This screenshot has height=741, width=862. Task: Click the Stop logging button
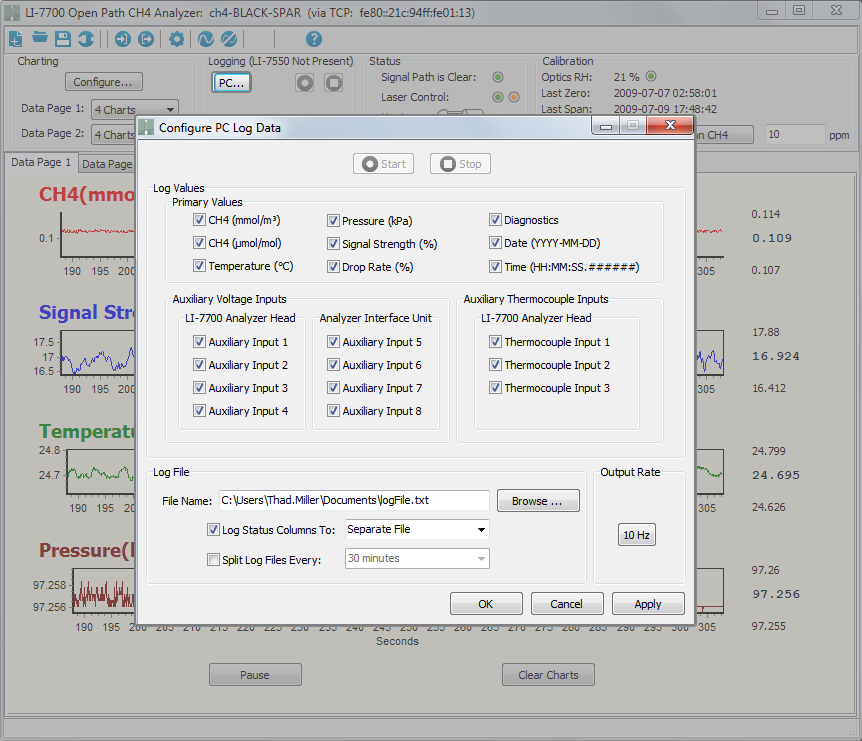click(461, 164)
